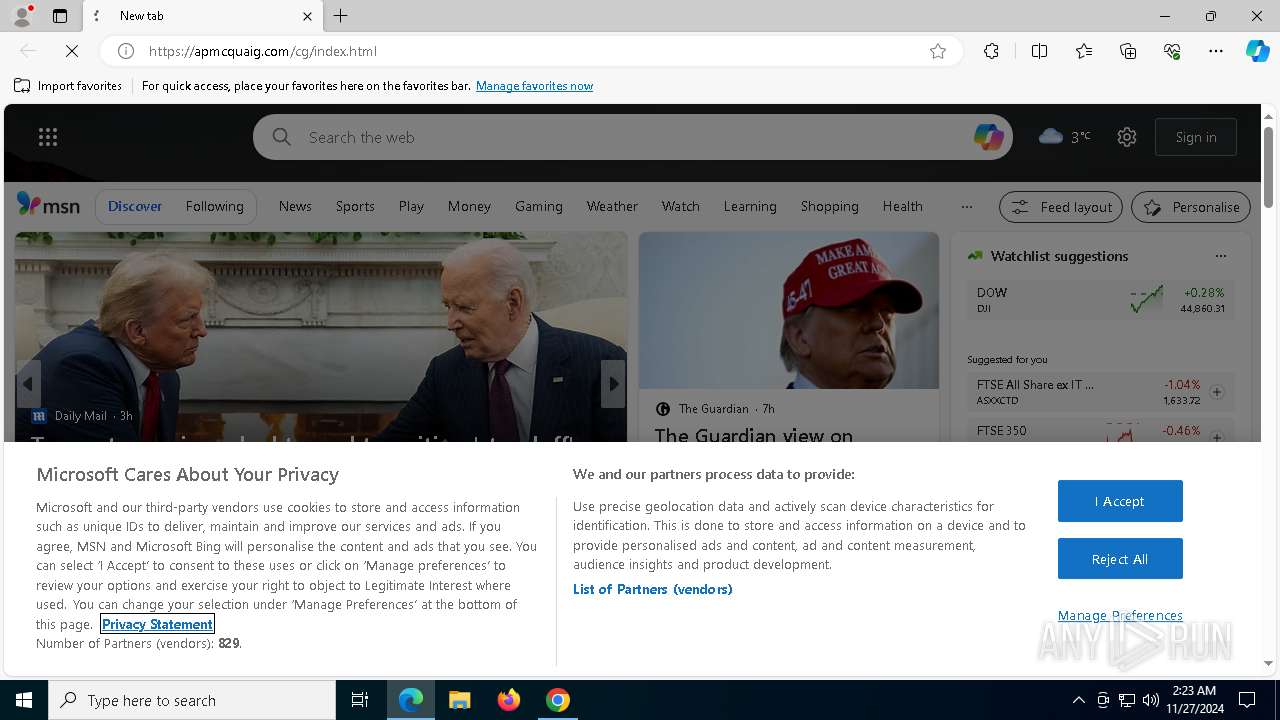Click taskbar Type here to search box
Image resolution: width=1280 pixels, height=720 pixels.
pyautogui.click(x=192, y=700)
